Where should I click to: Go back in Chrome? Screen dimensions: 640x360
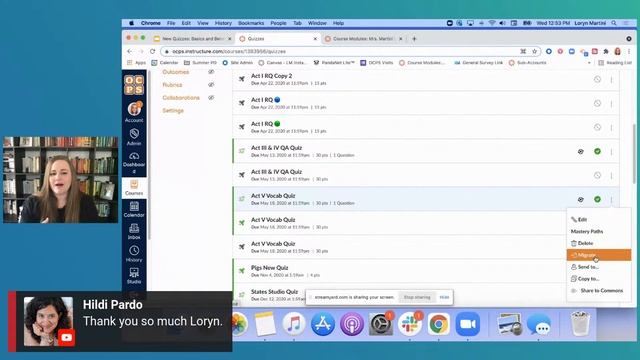pos(129,51)
